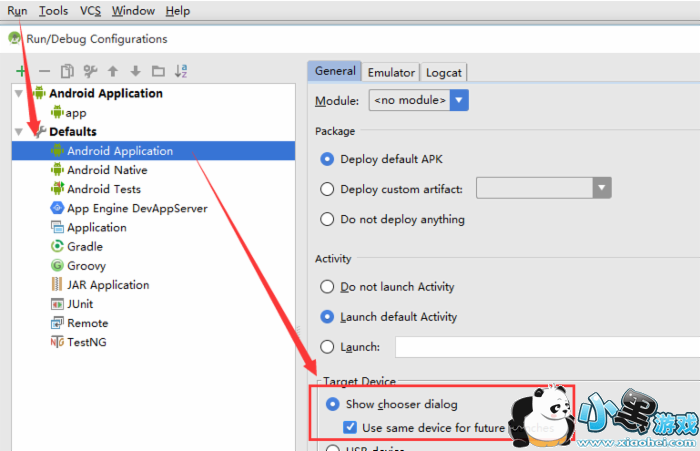Open the Help menu
The height and width of the screenshot is (451, 700).
click(x=178, y=11)
